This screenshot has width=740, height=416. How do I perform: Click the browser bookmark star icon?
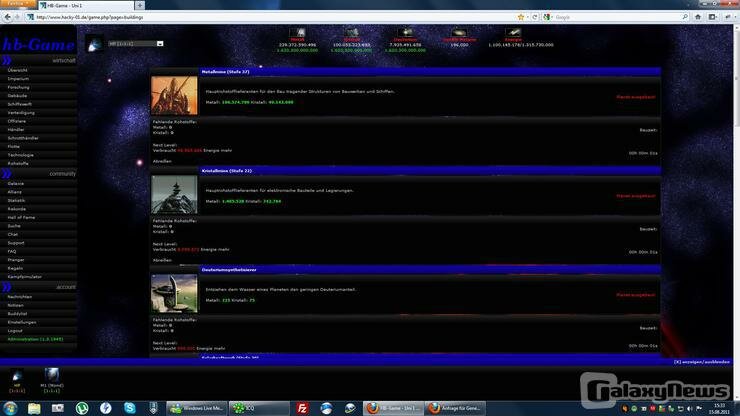click(521, 17)
